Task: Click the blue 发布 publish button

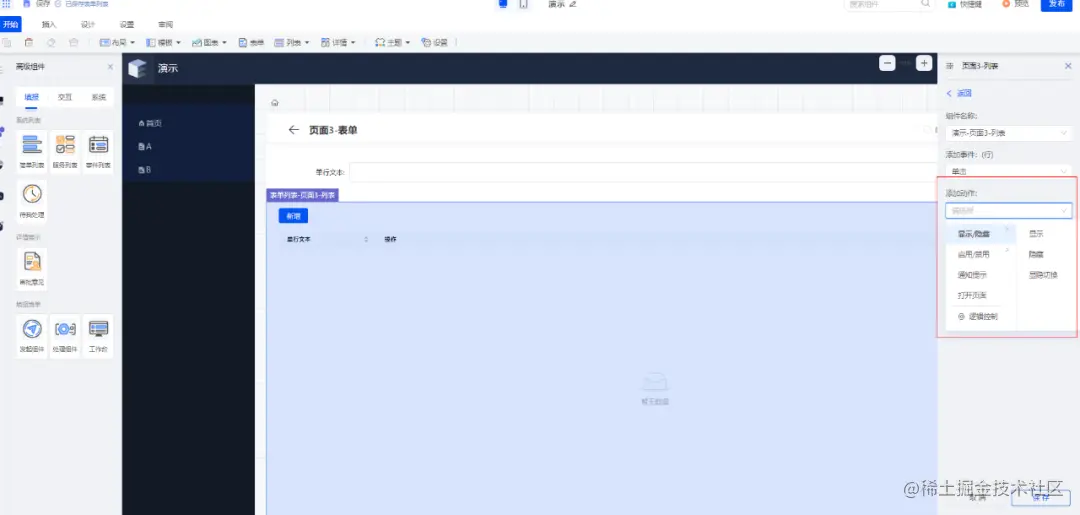Action: coord(1057,5)
